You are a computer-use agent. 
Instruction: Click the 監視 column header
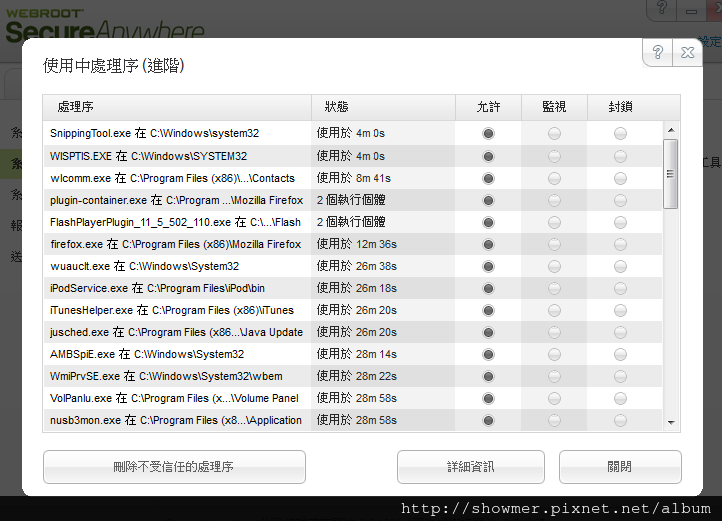coord(554,107)
